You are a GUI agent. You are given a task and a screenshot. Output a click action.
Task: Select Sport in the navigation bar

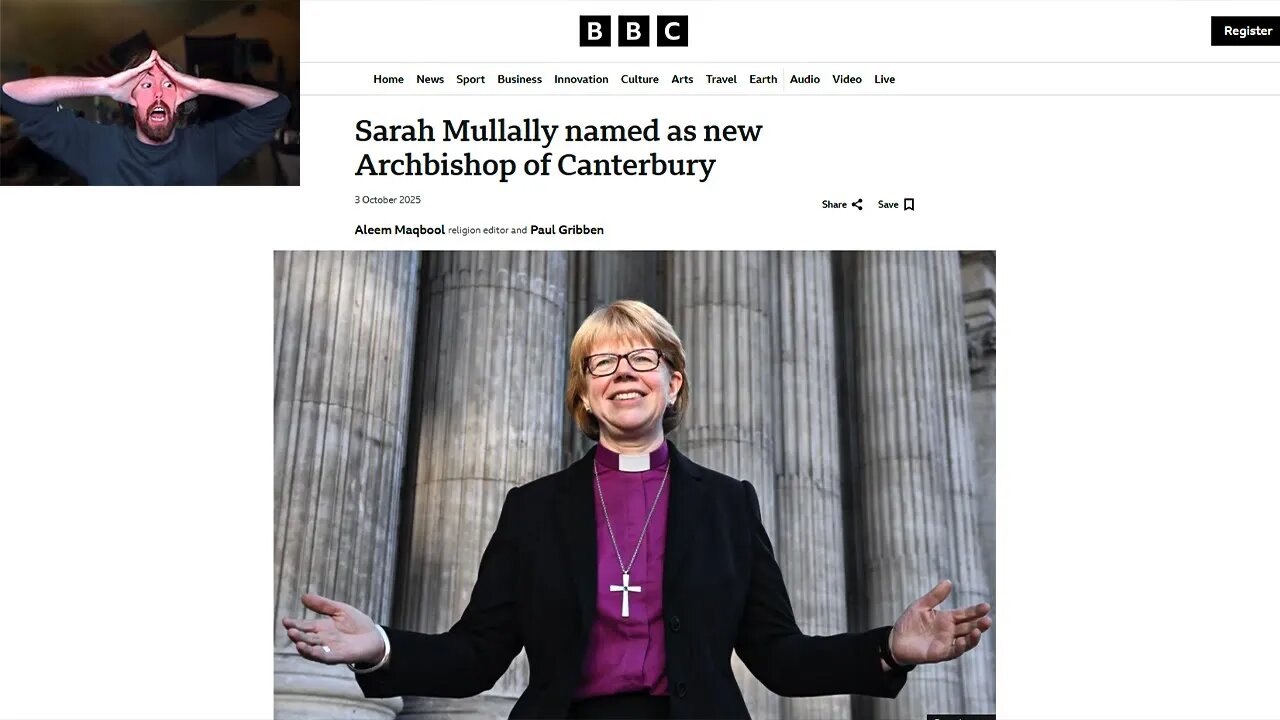click(470, 79)
